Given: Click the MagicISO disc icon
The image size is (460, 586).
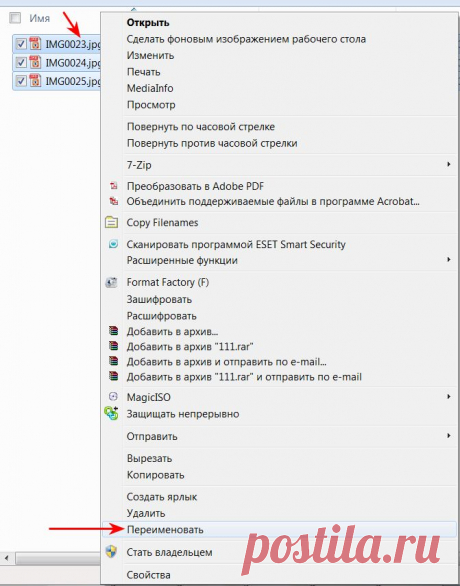Looking at the screenshot, I should (x=113, y=397).
